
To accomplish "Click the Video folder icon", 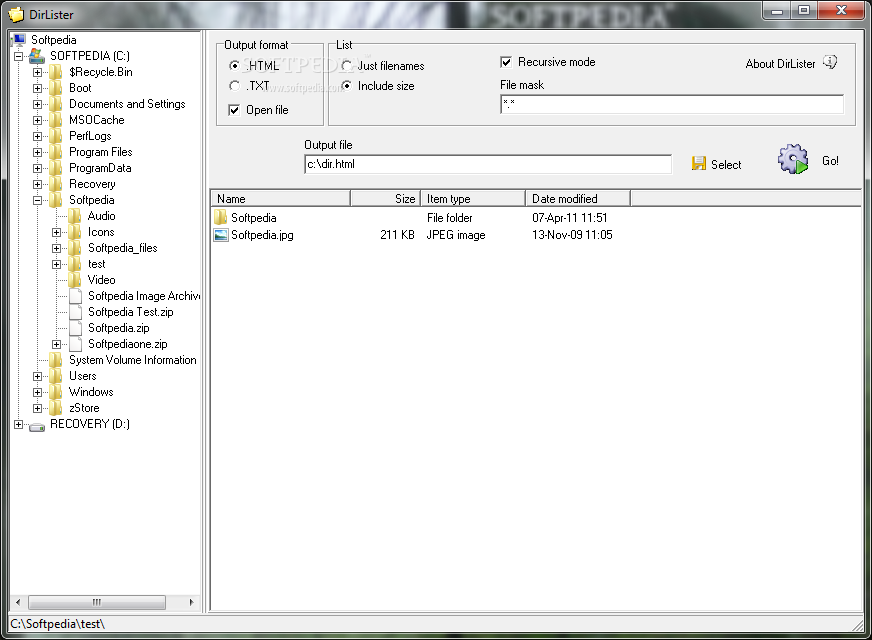I will tap(75, 280).
